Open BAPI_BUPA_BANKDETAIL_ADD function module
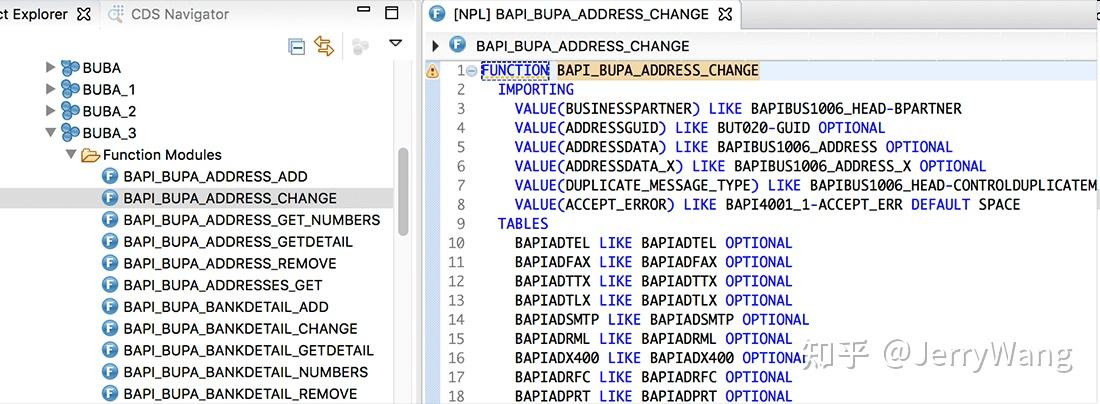Screen dimensions: 1100x404 [x=226, y=307]
